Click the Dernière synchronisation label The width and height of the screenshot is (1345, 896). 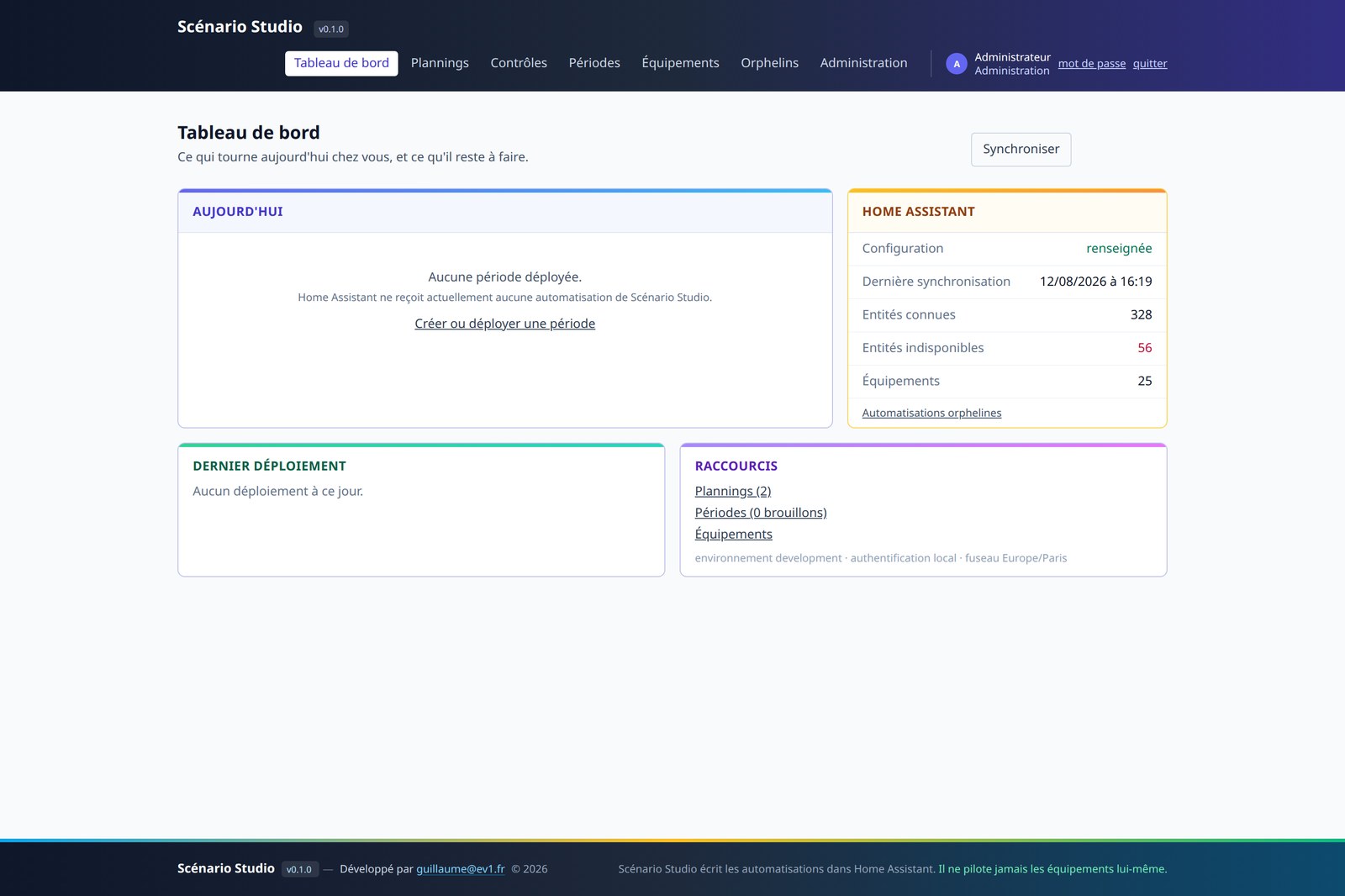[936, 282]
